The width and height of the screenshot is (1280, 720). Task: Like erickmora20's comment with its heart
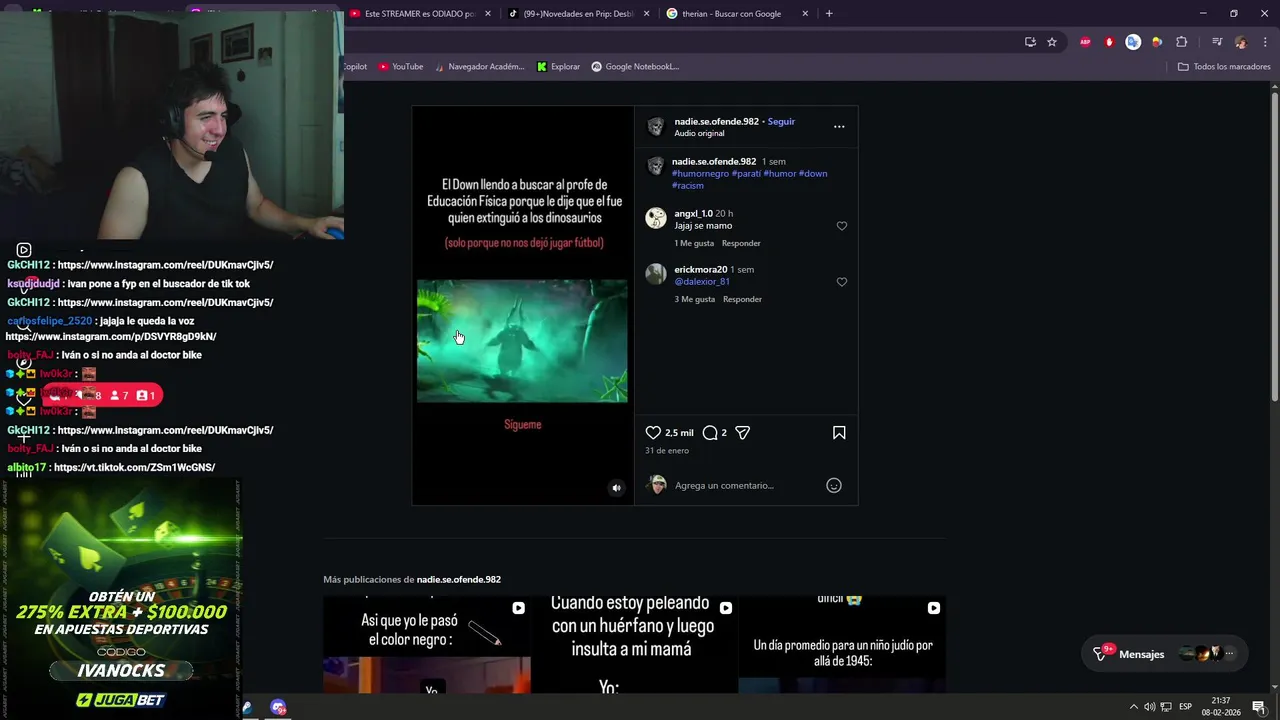click(x=841, y=282)
